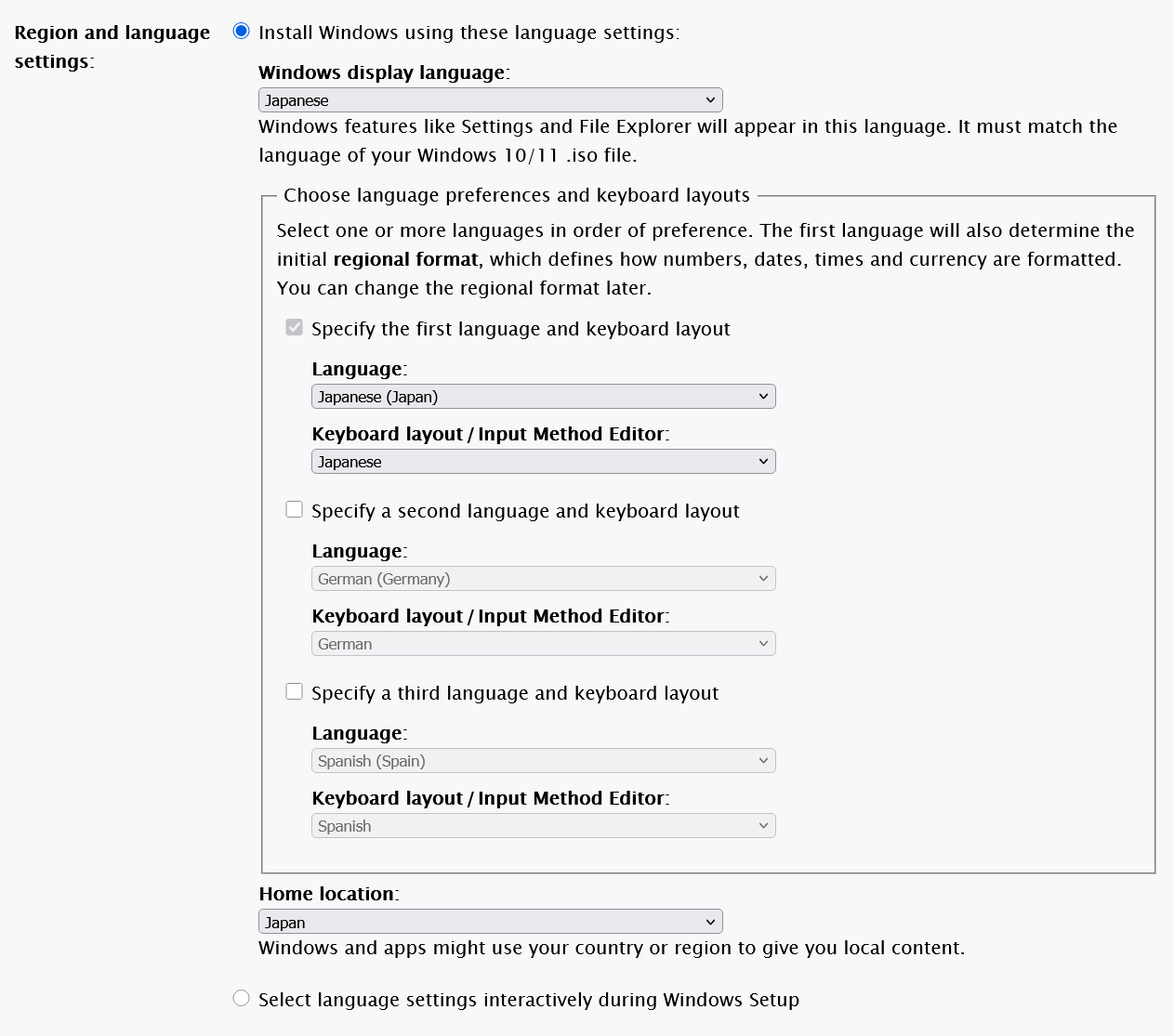Viewport: 1174px width, 1036px height.
Task: Click the first language checkbox
Action: click(x=295, y=328)
